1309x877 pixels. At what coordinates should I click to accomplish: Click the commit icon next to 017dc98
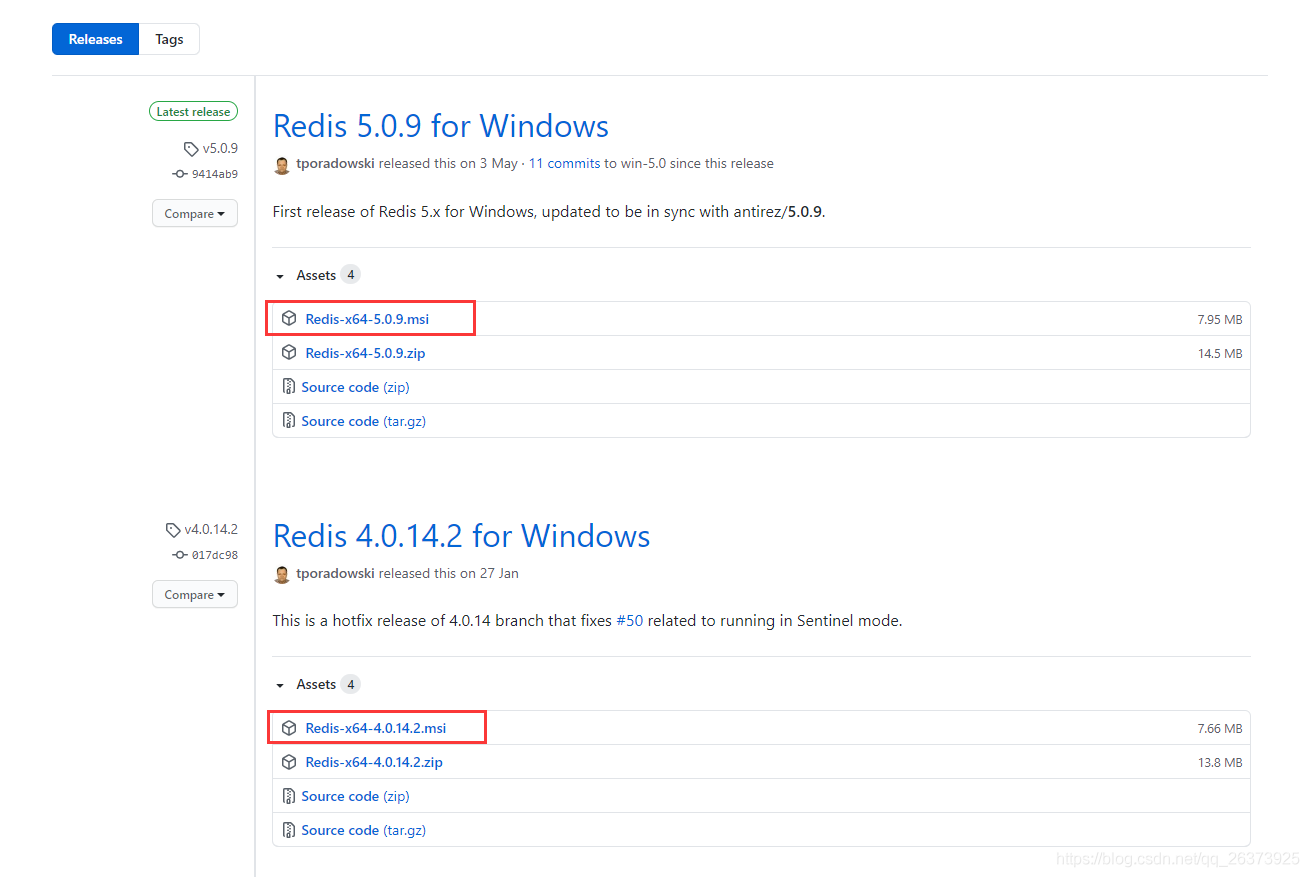[x=180, y=555]
